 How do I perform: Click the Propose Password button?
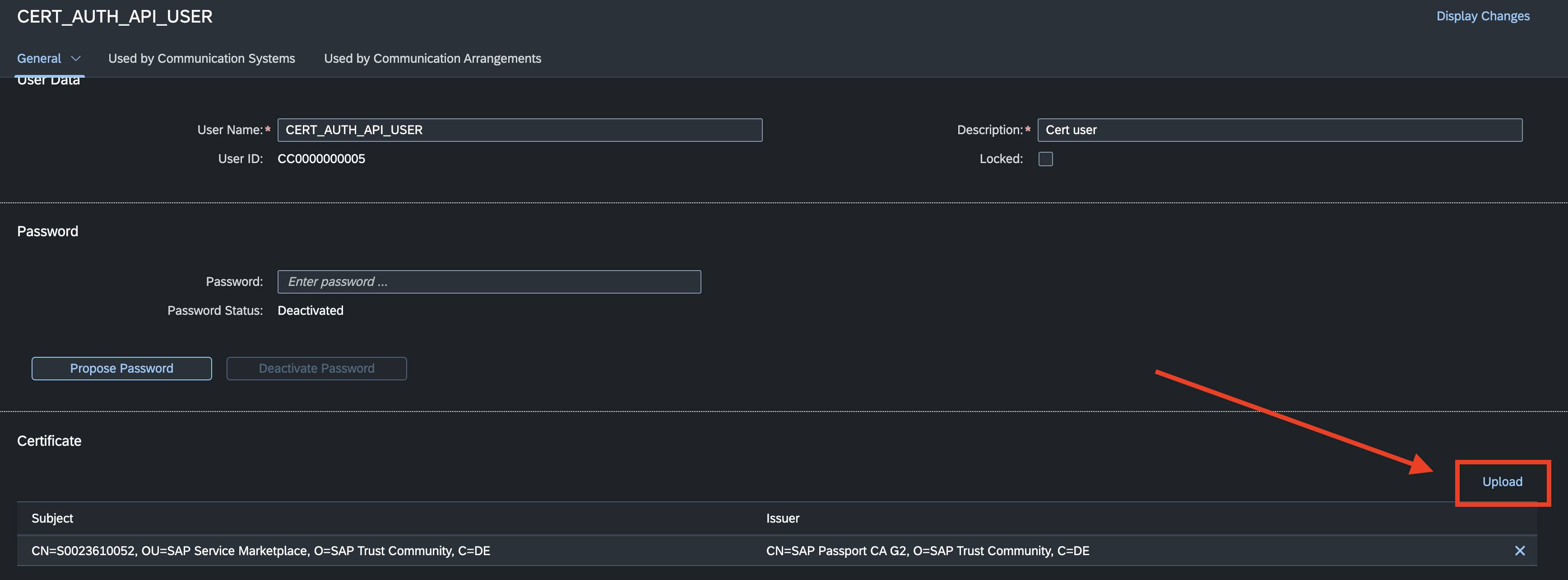(121, 368)
